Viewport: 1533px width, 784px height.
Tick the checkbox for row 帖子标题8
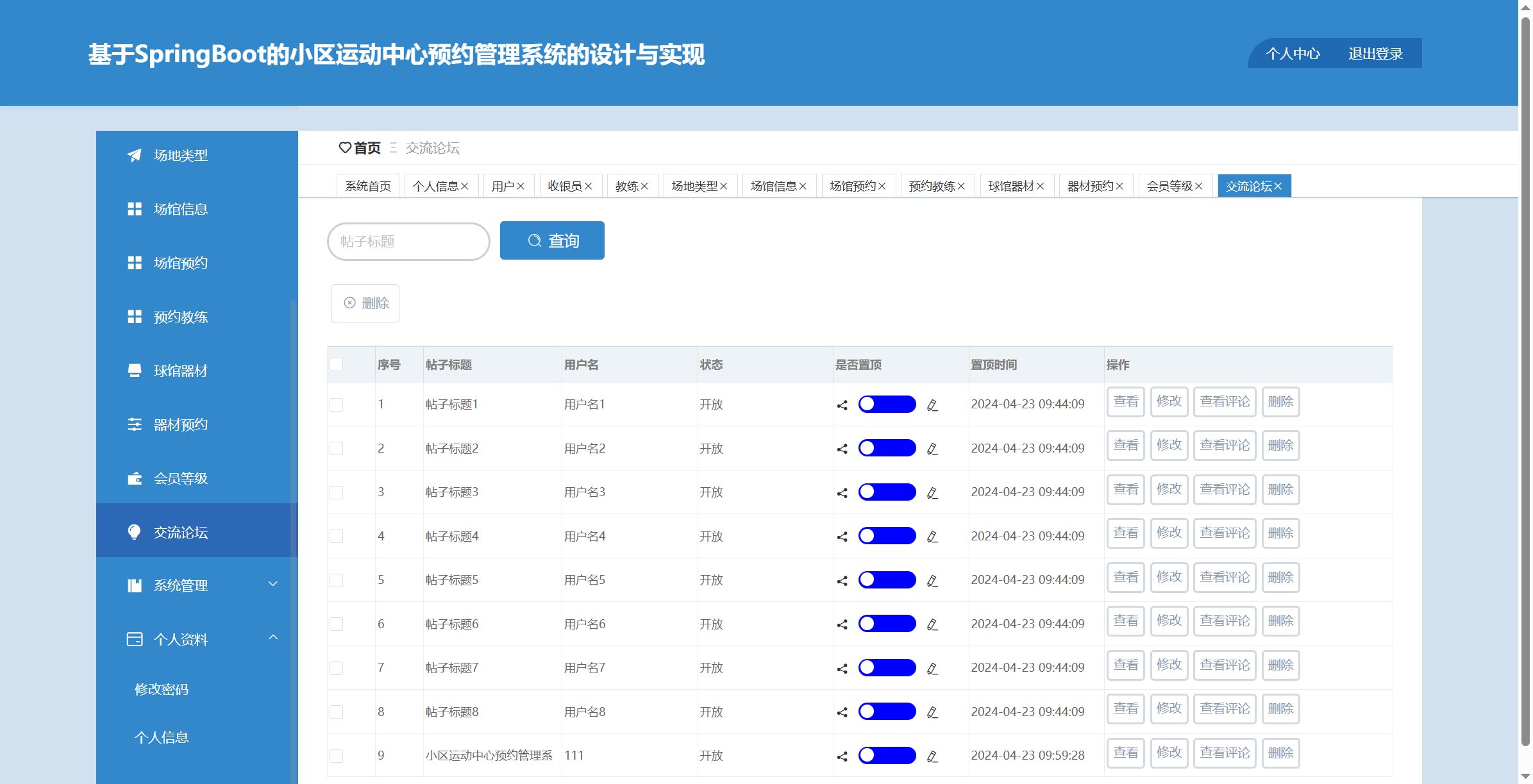point(336,712)
